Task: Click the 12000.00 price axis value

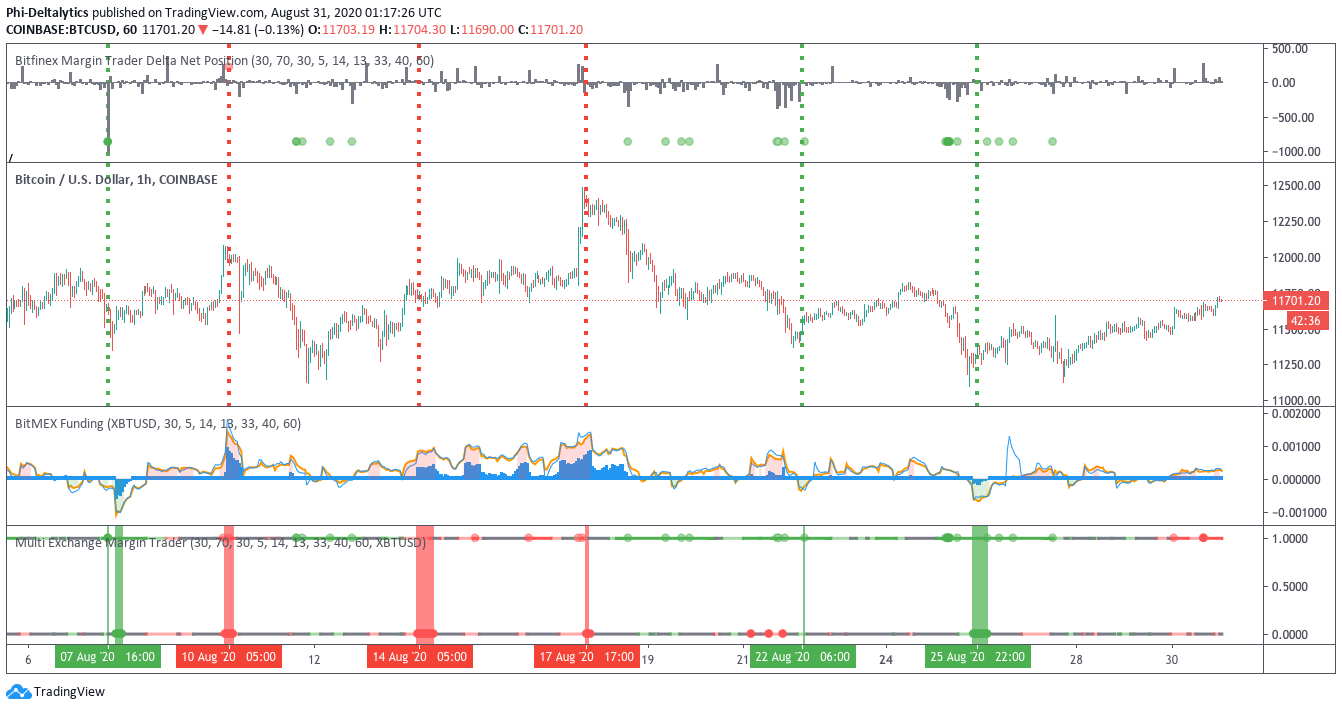Action: click(x=1298, y=257)
